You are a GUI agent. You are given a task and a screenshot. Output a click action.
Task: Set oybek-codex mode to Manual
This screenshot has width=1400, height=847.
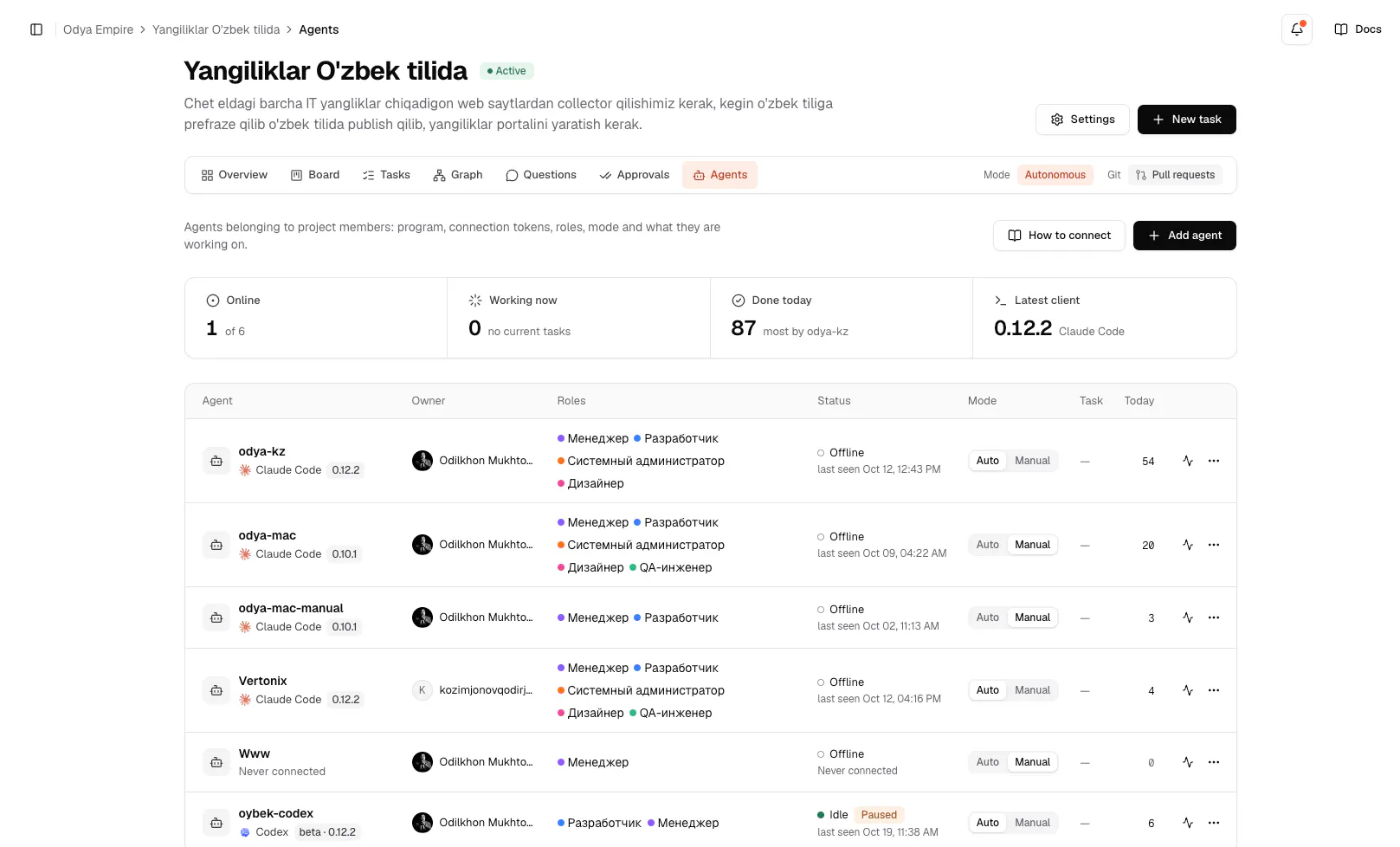(1032, 823)
